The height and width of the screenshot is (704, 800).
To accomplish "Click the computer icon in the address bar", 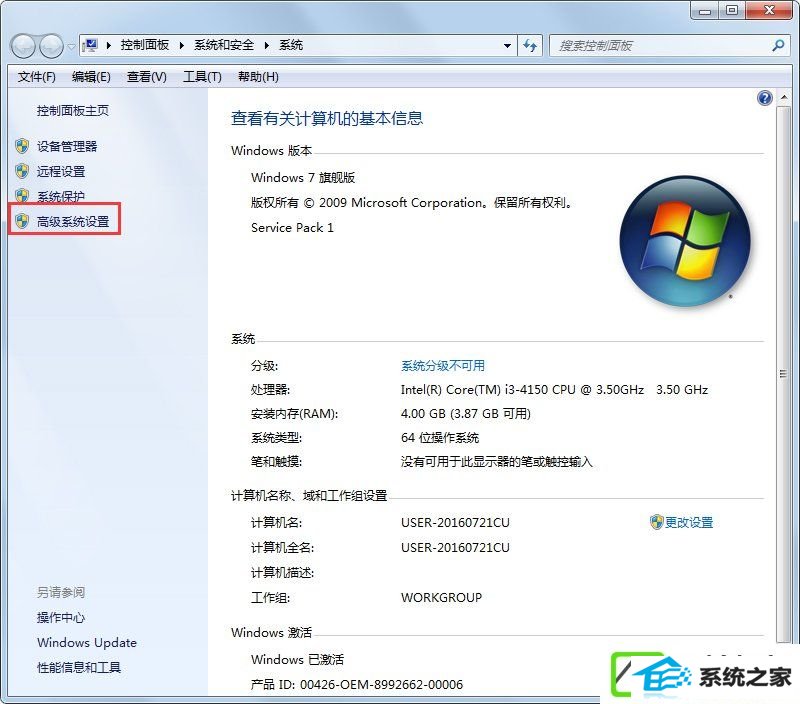I will [x=91, y=45].
